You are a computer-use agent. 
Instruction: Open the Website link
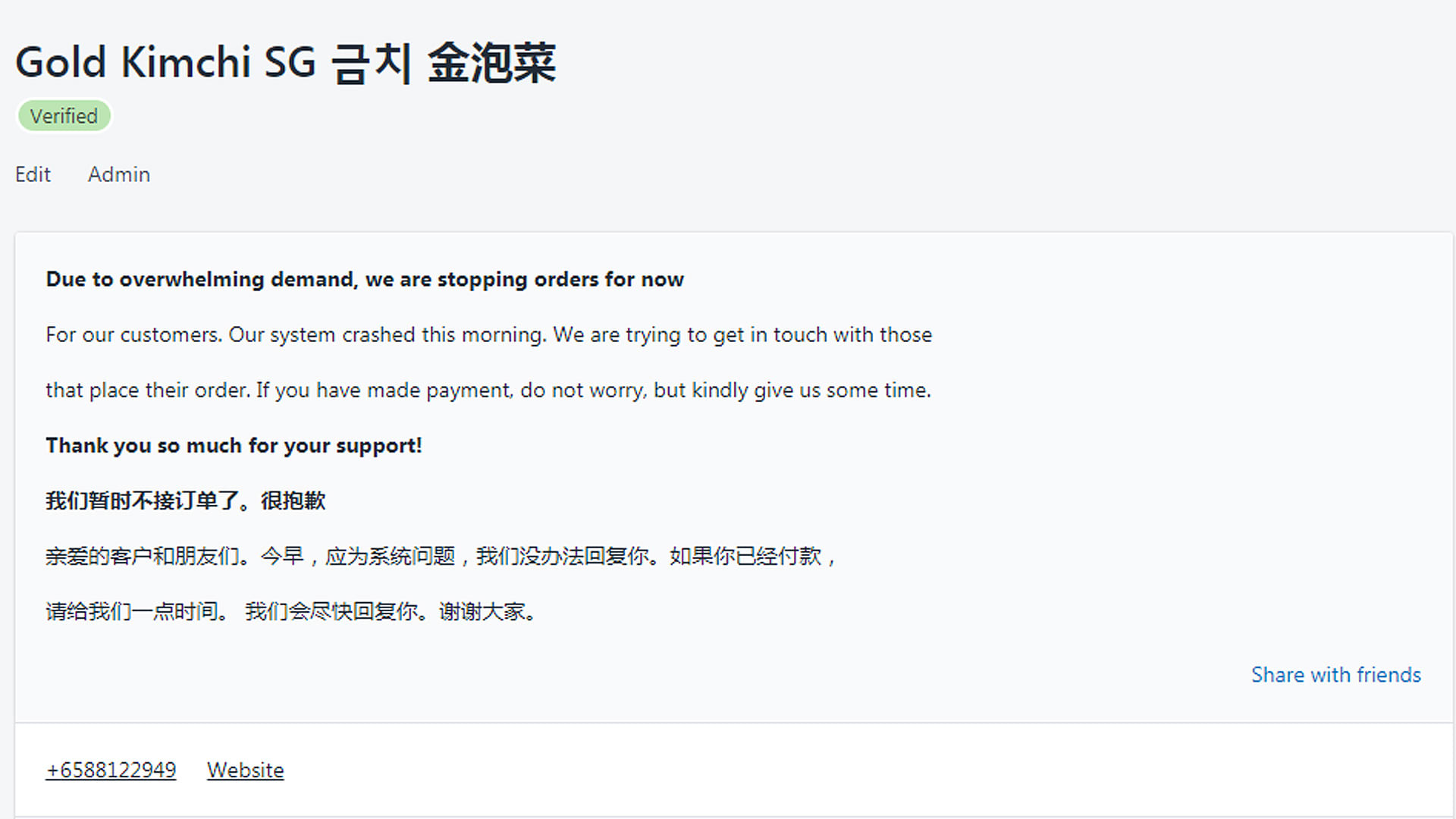245,770
